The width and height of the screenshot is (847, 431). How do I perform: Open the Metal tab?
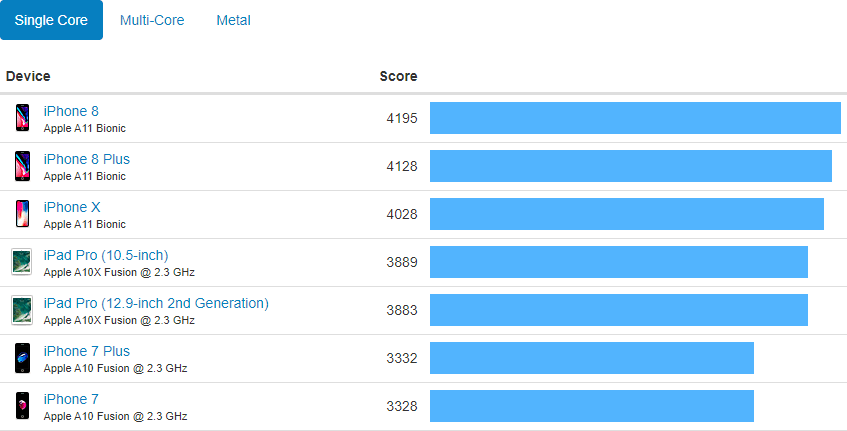[233, 20]
